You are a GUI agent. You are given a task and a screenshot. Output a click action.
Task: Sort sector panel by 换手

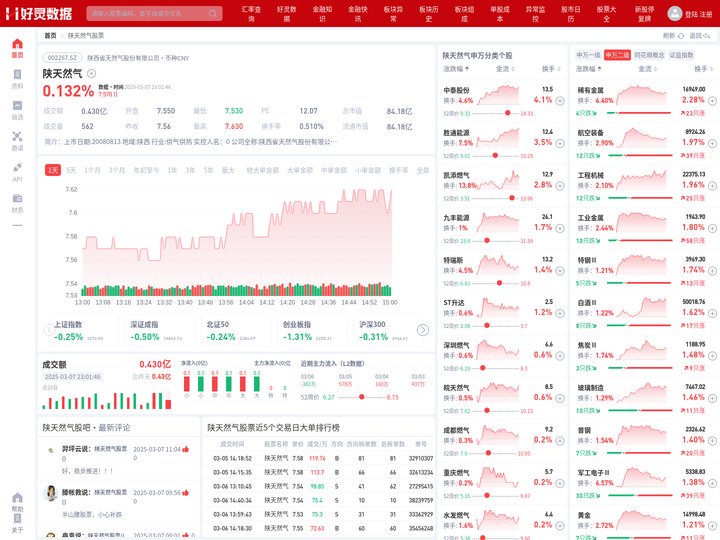click(703, 69)
